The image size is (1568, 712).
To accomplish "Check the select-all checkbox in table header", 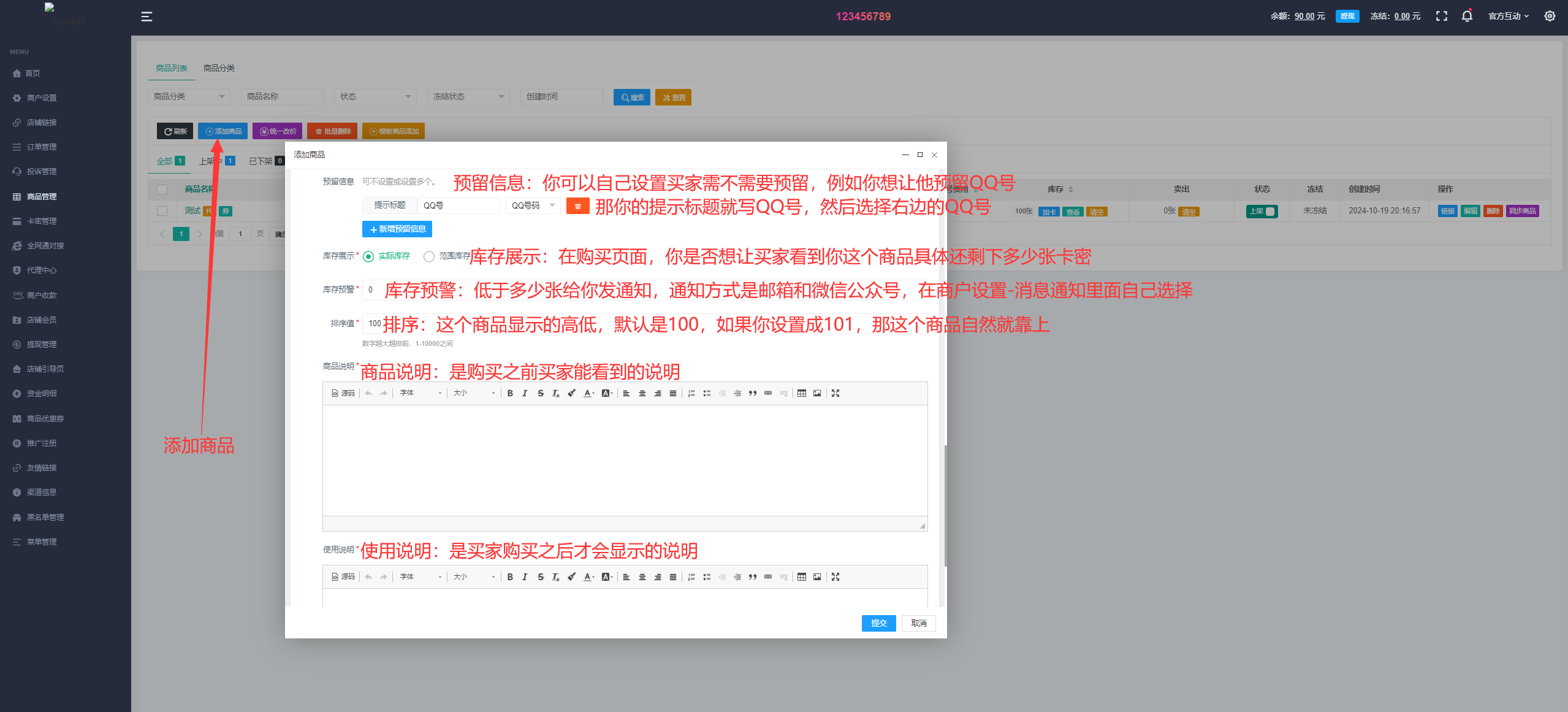I will 162,189.
